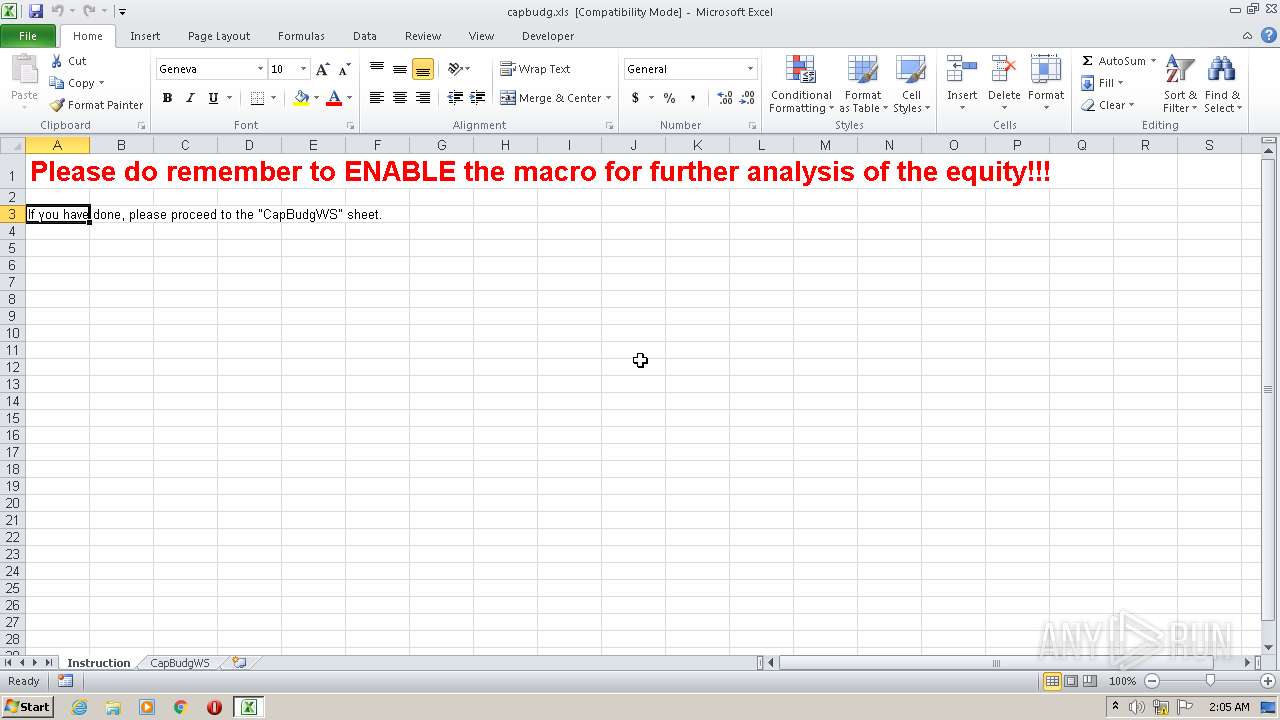Click the Orientation text angle icon
Image resolution: width=1280 pixels, height=720 pixels.
point(456,69)
